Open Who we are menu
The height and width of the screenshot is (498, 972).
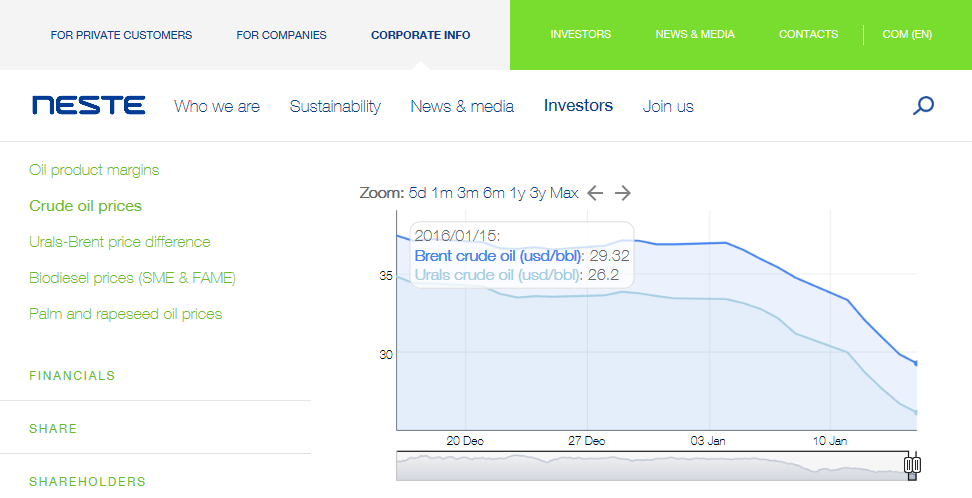pyautogui.click(x=217, y=106)
